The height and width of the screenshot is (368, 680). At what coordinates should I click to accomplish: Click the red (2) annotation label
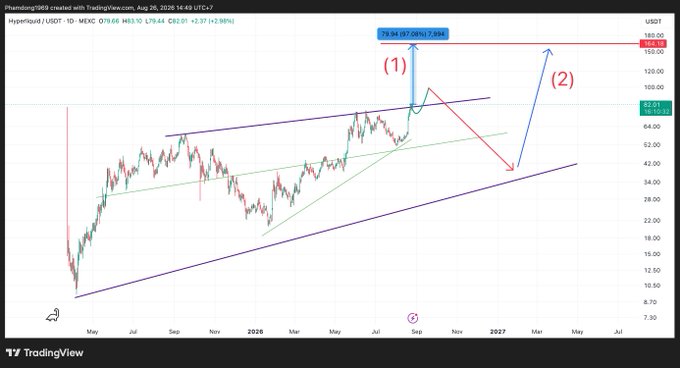coord(562,80)
